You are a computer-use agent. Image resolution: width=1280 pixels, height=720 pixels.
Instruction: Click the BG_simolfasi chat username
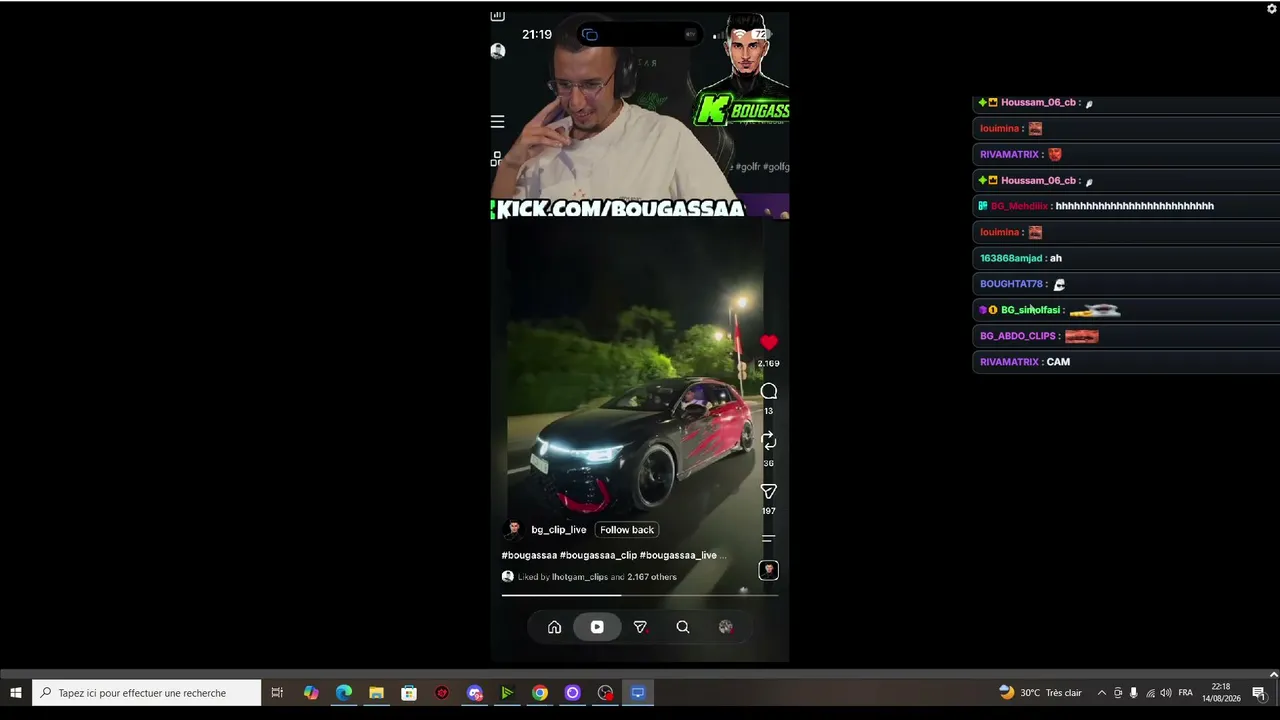point(1030,310)
